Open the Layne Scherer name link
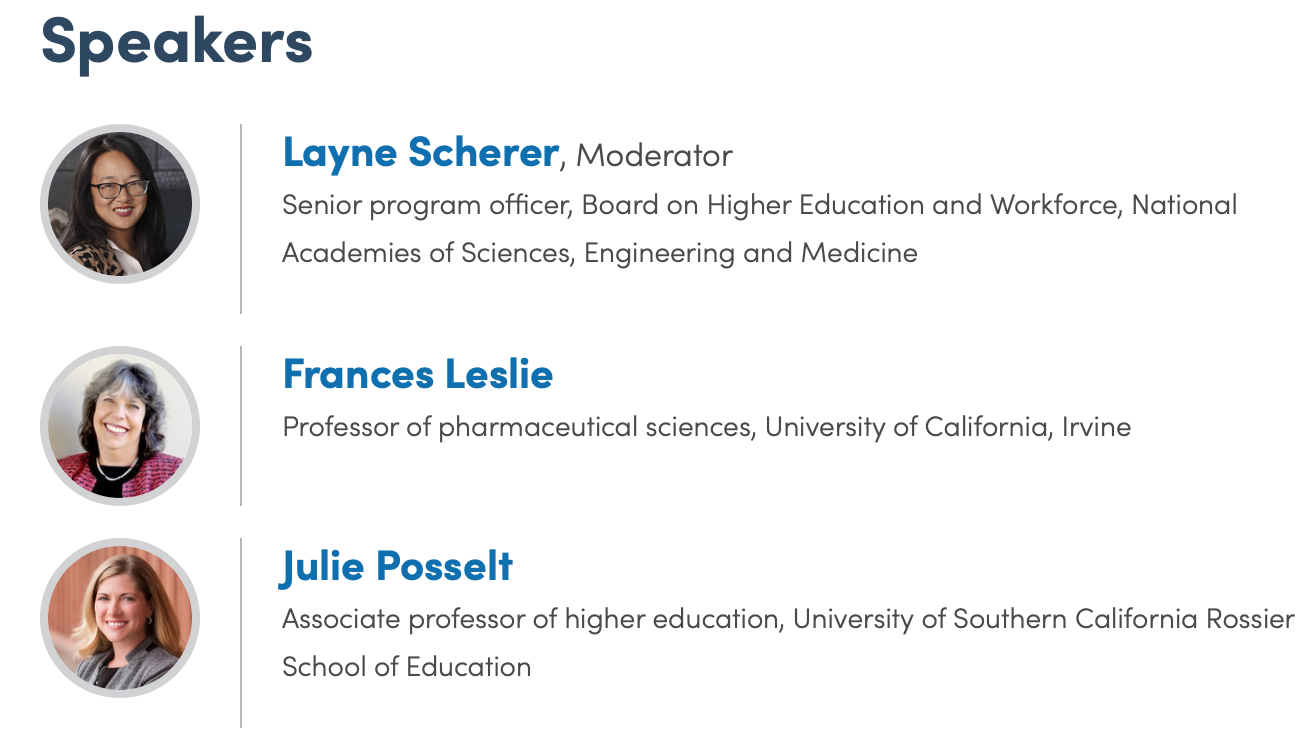The height and width of the screenshot is (738, 1312). pos(420,152)
